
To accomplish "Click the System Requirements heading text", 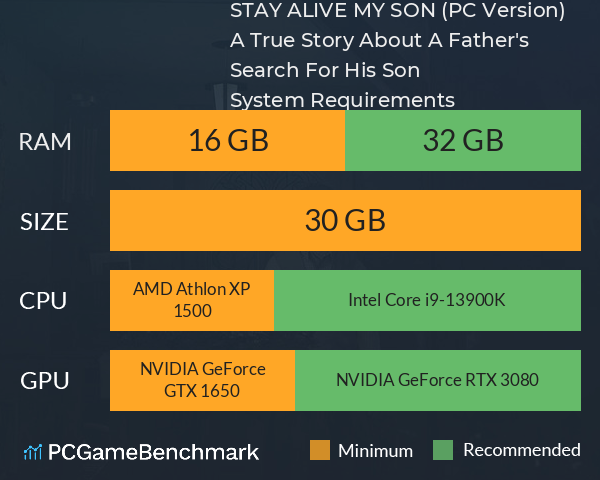I will click(x=342, y=100).
